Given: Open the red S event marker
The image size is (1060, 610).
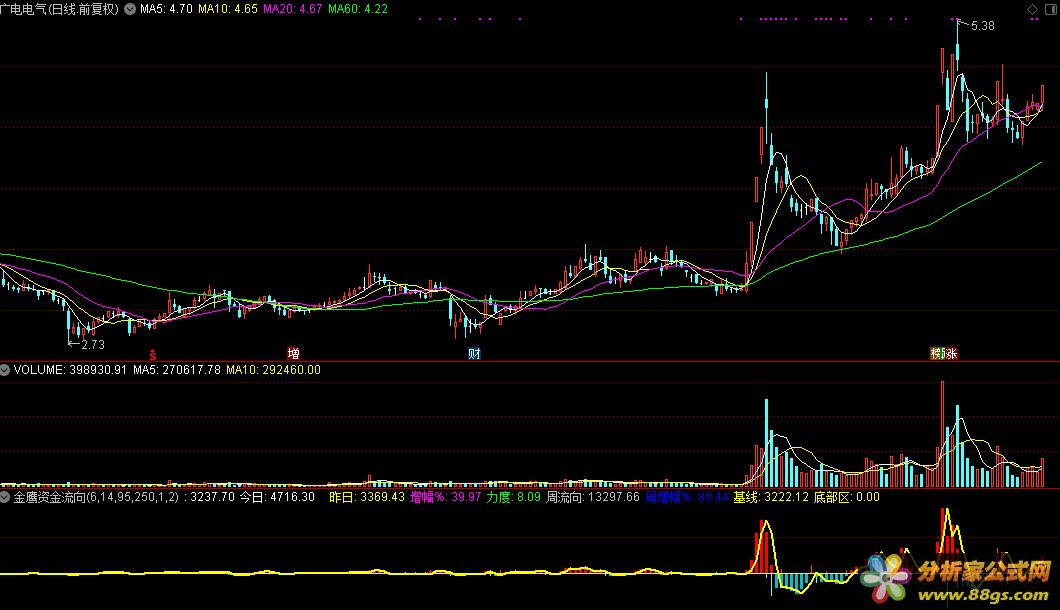Looking at the screenshot, I should (x=153, y=354).
